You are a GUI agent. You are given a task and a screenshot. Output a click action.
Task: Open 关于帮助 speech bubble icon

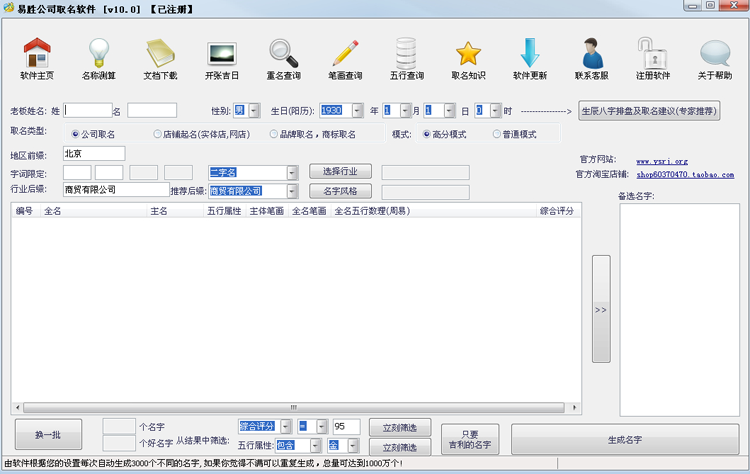tap(715, 59)
